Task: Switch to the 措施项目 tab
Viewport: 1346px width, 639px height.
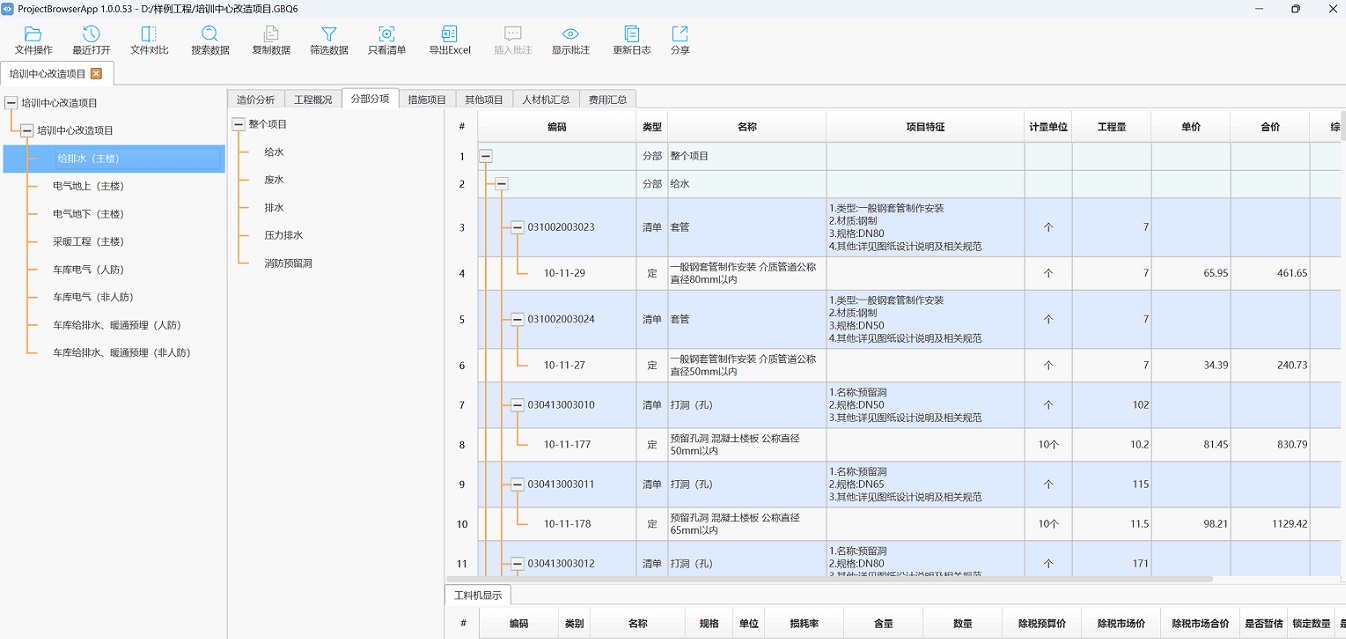Action: pos(427,99)
